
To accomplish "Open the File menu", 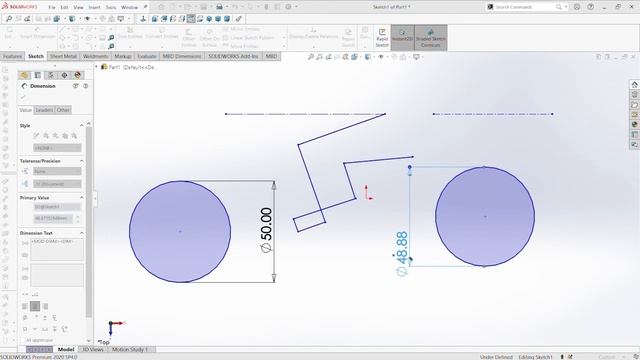I will pyautogui.click(x=51, y=7).
